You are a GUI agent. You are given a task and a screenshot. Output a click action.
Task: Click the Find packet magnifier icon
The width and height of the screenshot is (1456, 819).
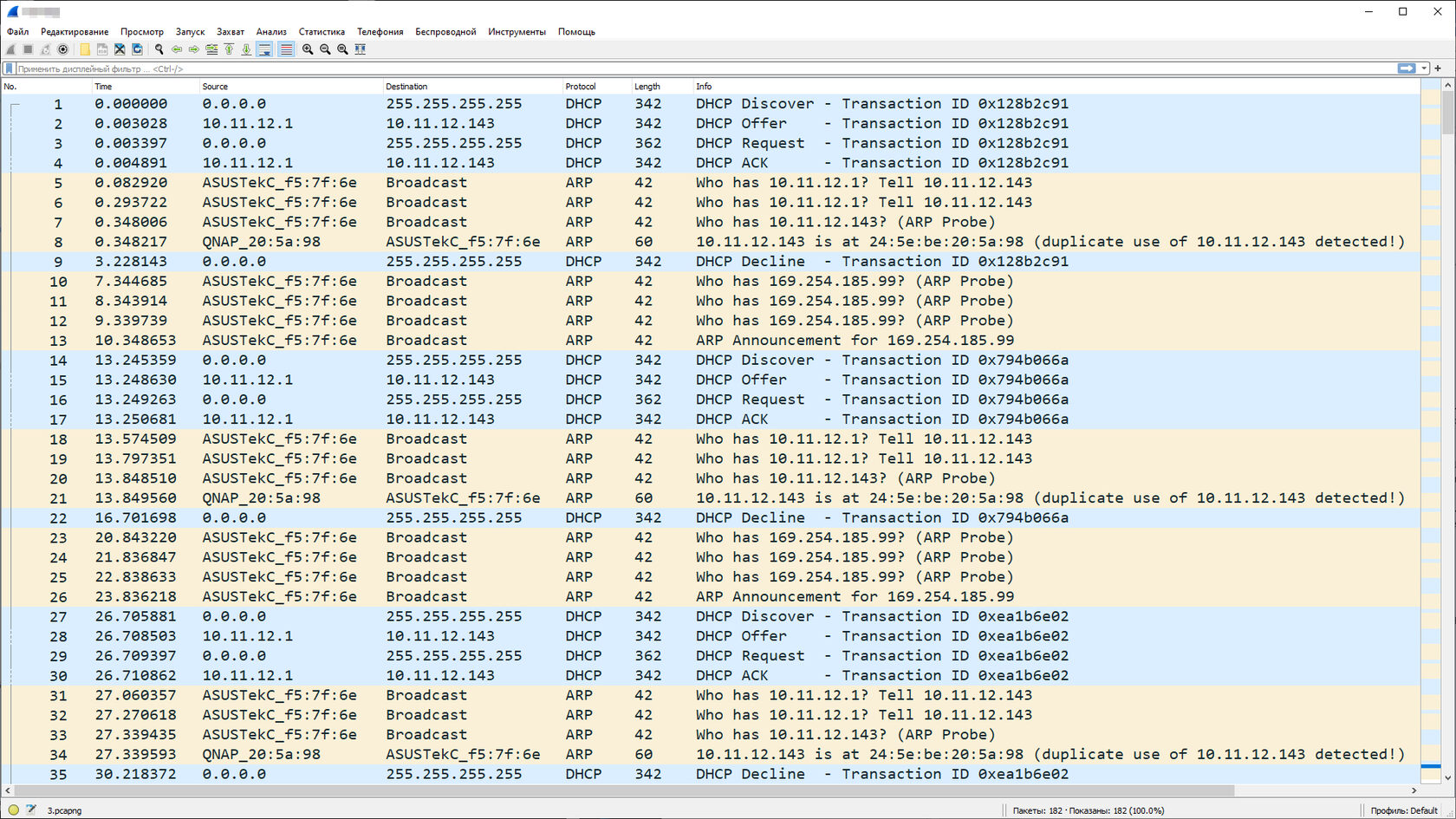[x=159, y=49]
